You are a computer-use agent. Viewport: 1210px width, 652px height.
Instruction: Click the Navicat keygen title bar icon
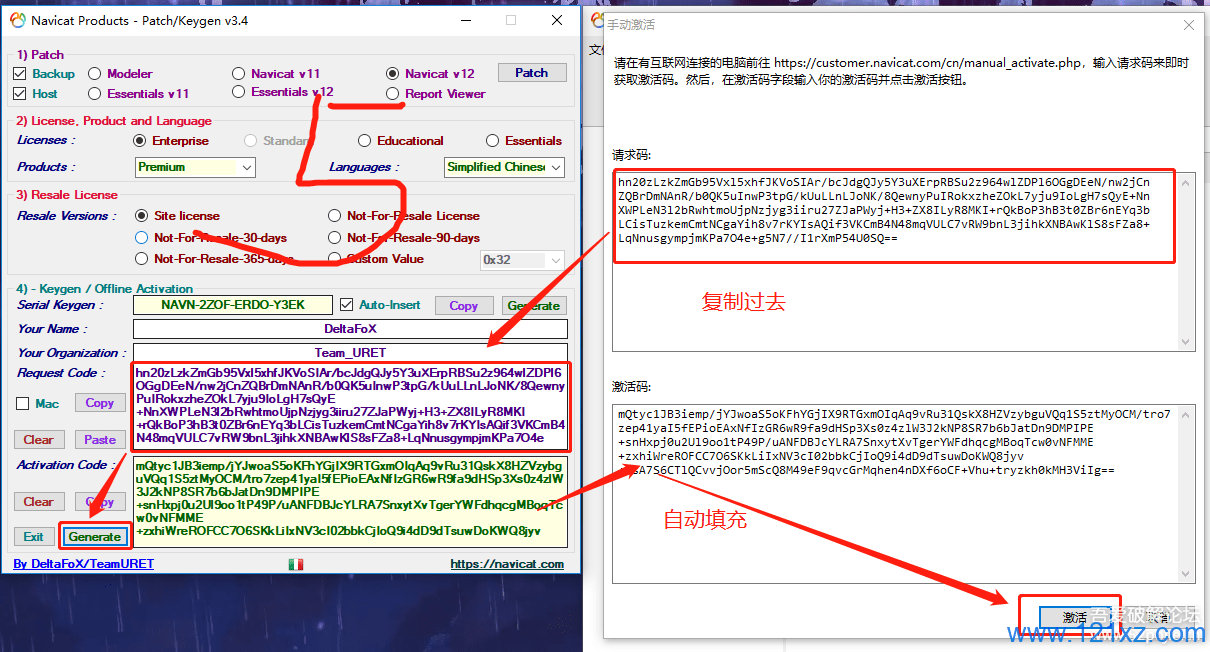pyautogui.click(x=18, y=20)
